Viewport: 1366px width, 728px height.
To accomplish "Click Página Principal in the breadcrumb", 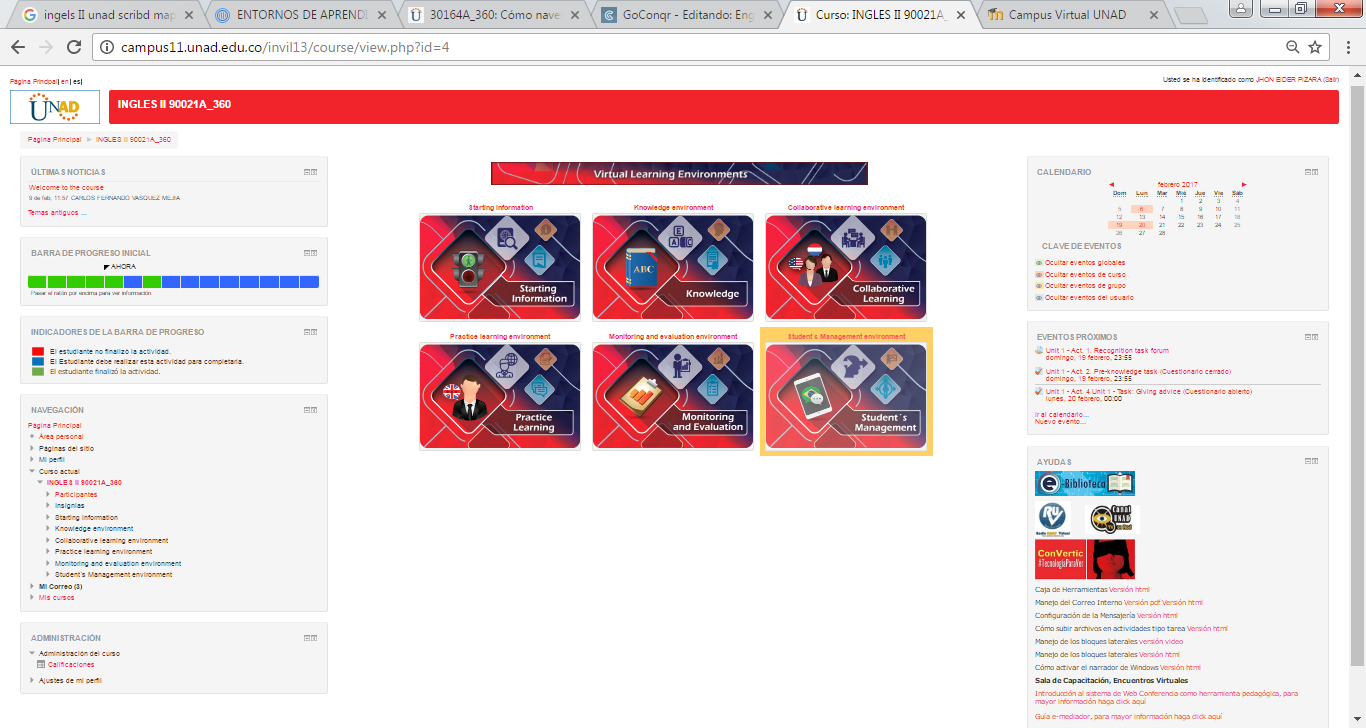I will [x=54, y=139].
